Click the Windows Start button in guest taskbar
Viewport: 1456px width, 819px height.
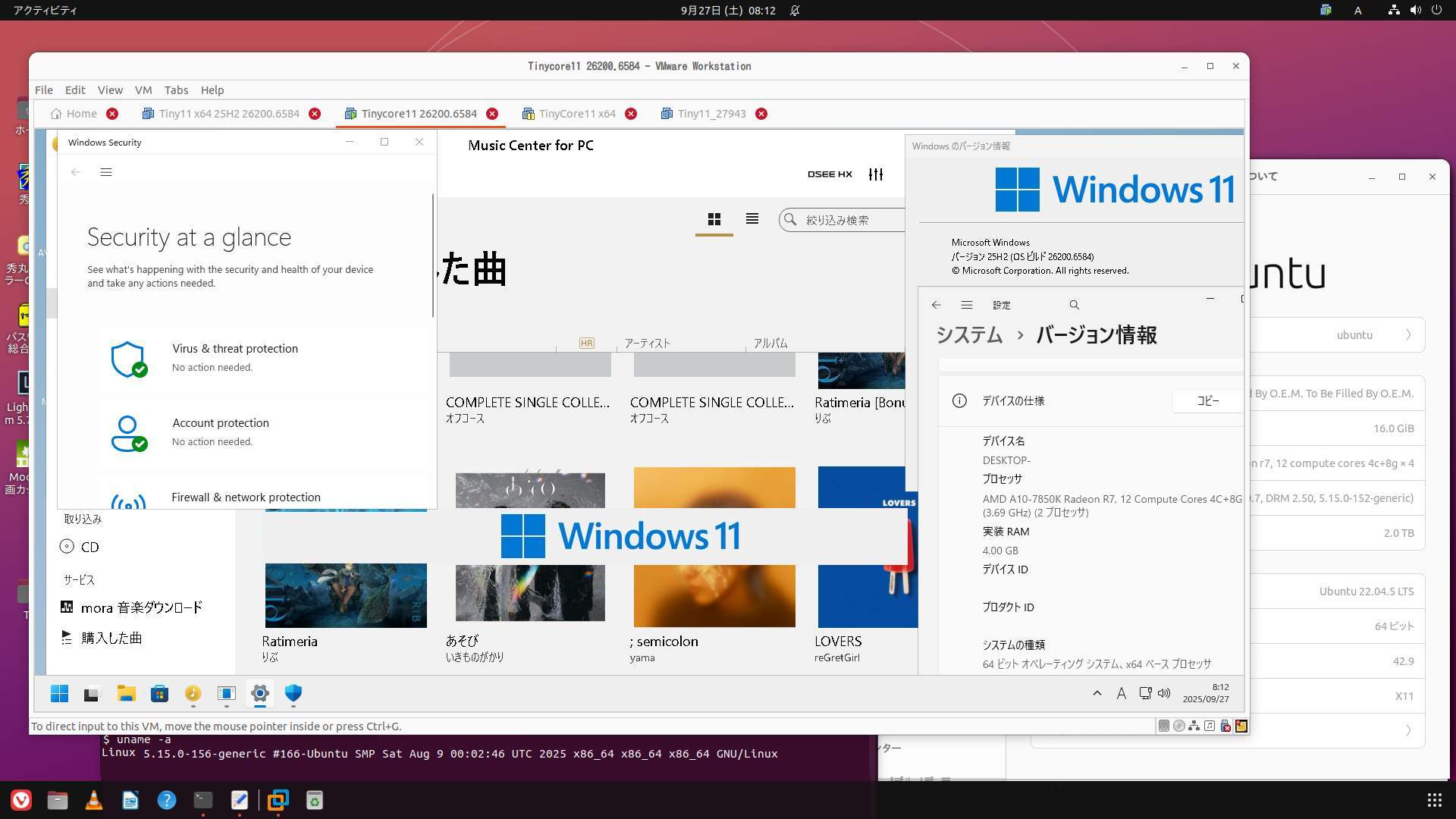(x=59, y=693)
